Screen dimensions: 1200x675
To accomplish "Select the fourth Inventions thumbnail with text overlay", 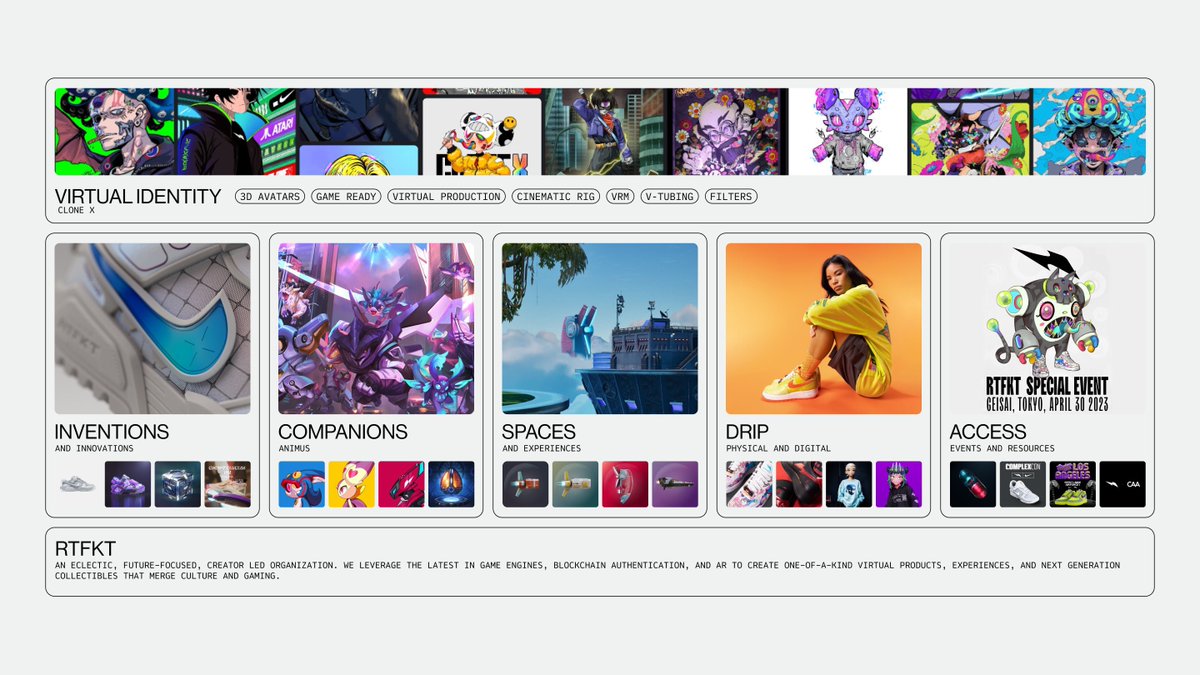I will [x=228, y=484].
